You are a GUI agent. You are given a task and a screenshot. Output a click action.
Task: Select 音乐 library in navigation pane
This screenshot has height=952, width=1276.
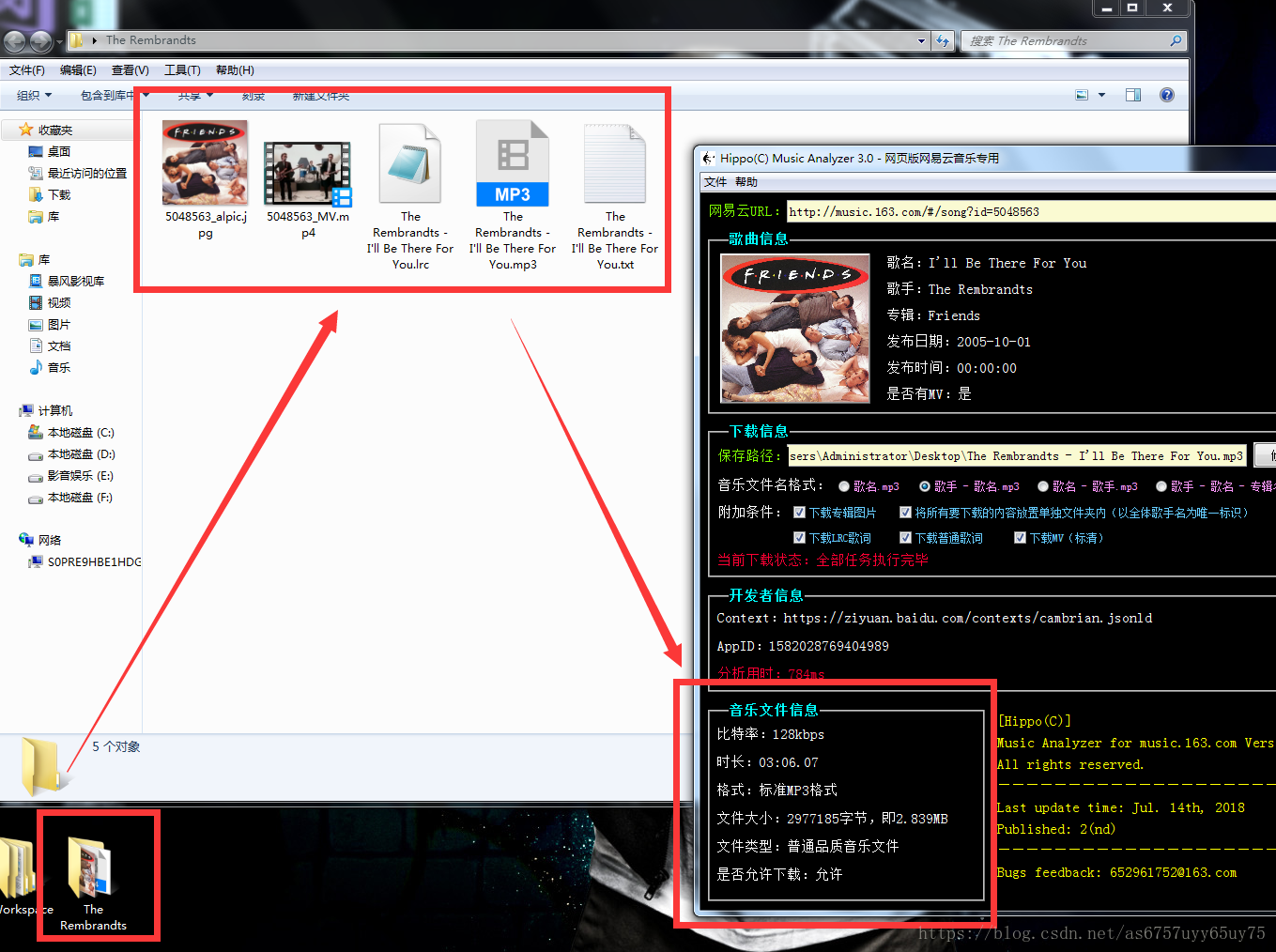pos(58,368)
